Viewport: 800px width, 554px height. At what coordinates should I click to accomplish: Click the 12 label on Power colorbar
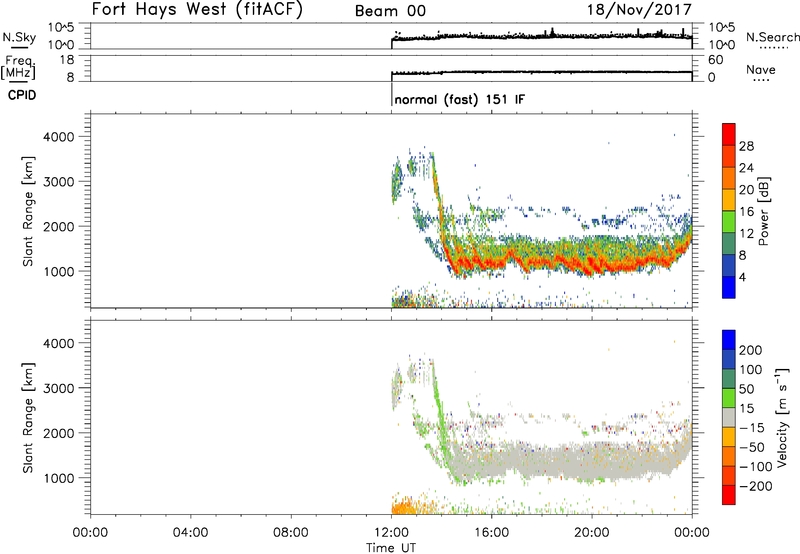(746, 234)
